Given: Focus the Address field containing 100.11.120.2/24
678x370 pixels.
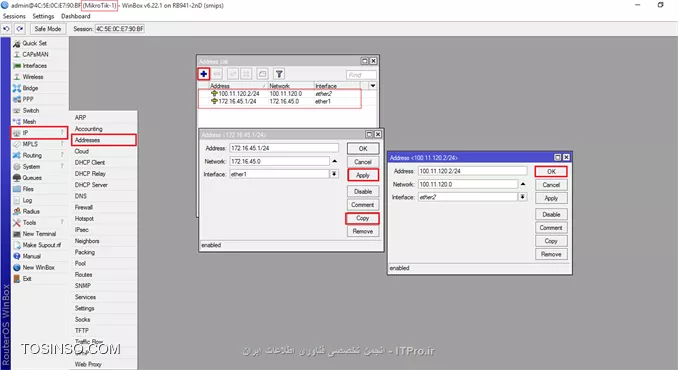Looking at the screenshot, I should [473, 171].
